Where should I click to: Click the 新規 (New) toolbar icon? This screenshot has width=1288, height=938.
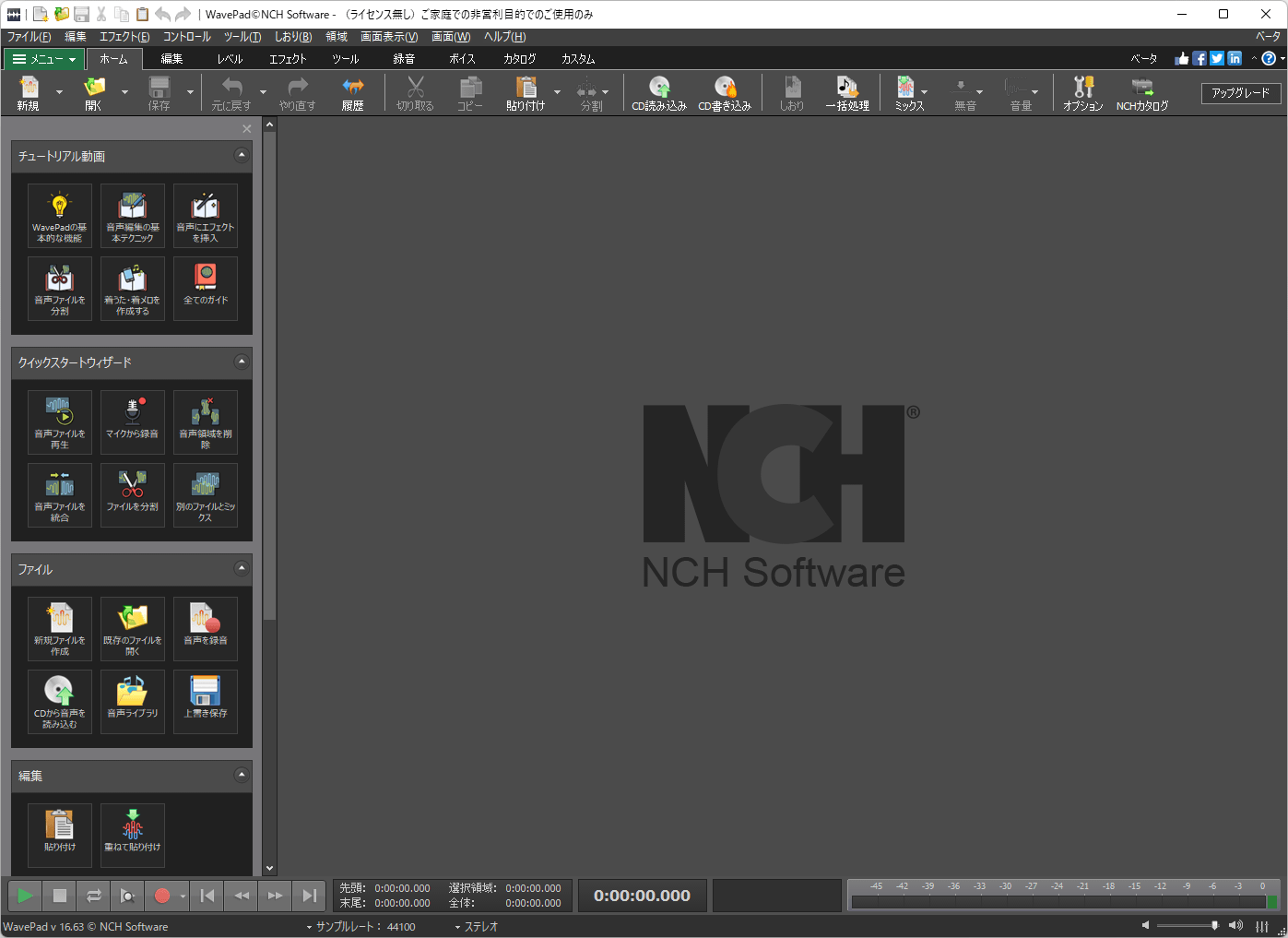(x=29, y=93)
